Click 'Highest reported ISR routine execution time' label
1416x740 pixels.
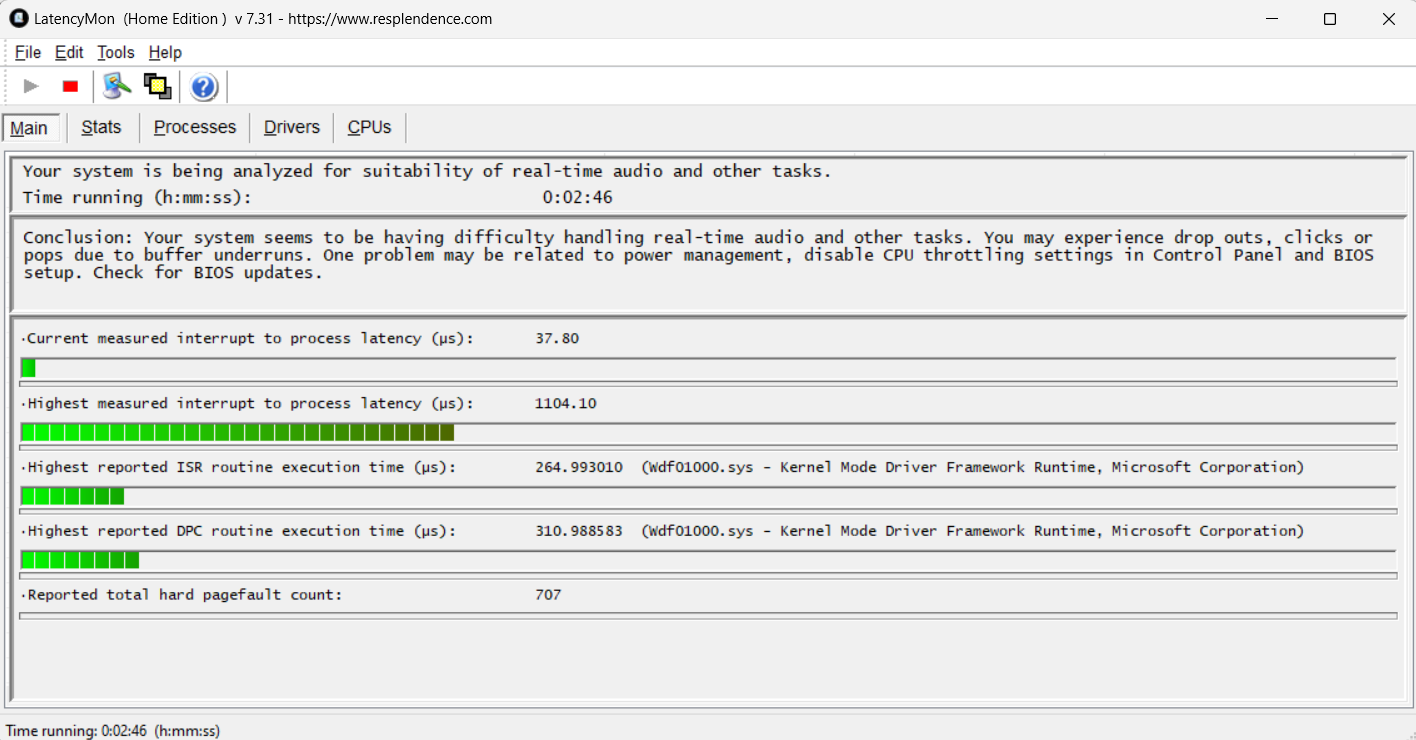(241, 467)
